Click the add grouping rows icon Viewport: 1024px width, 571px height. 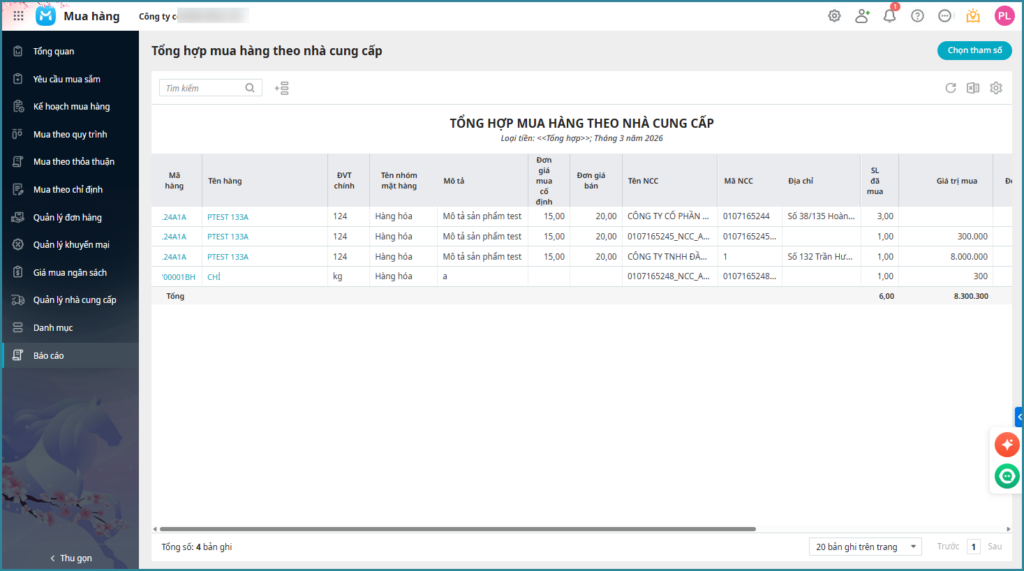[282, 88]
